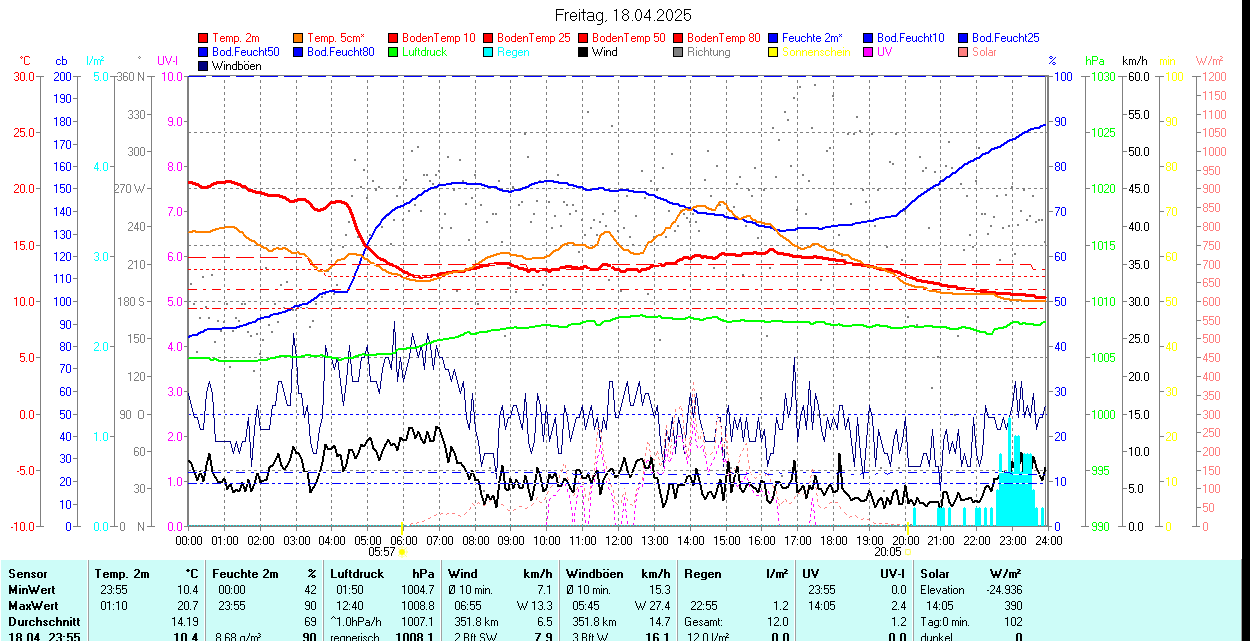Click the chart title Freitag, 18.04.2025
This screenshot has height=641, width=1250.
(623, 16)
